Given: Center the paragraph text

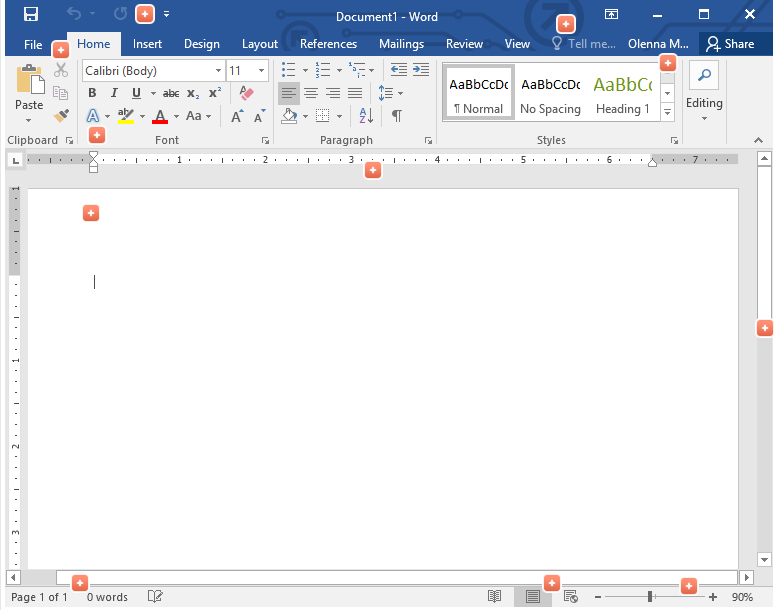Looking at the screenshot, I should [x=311, y=93].
